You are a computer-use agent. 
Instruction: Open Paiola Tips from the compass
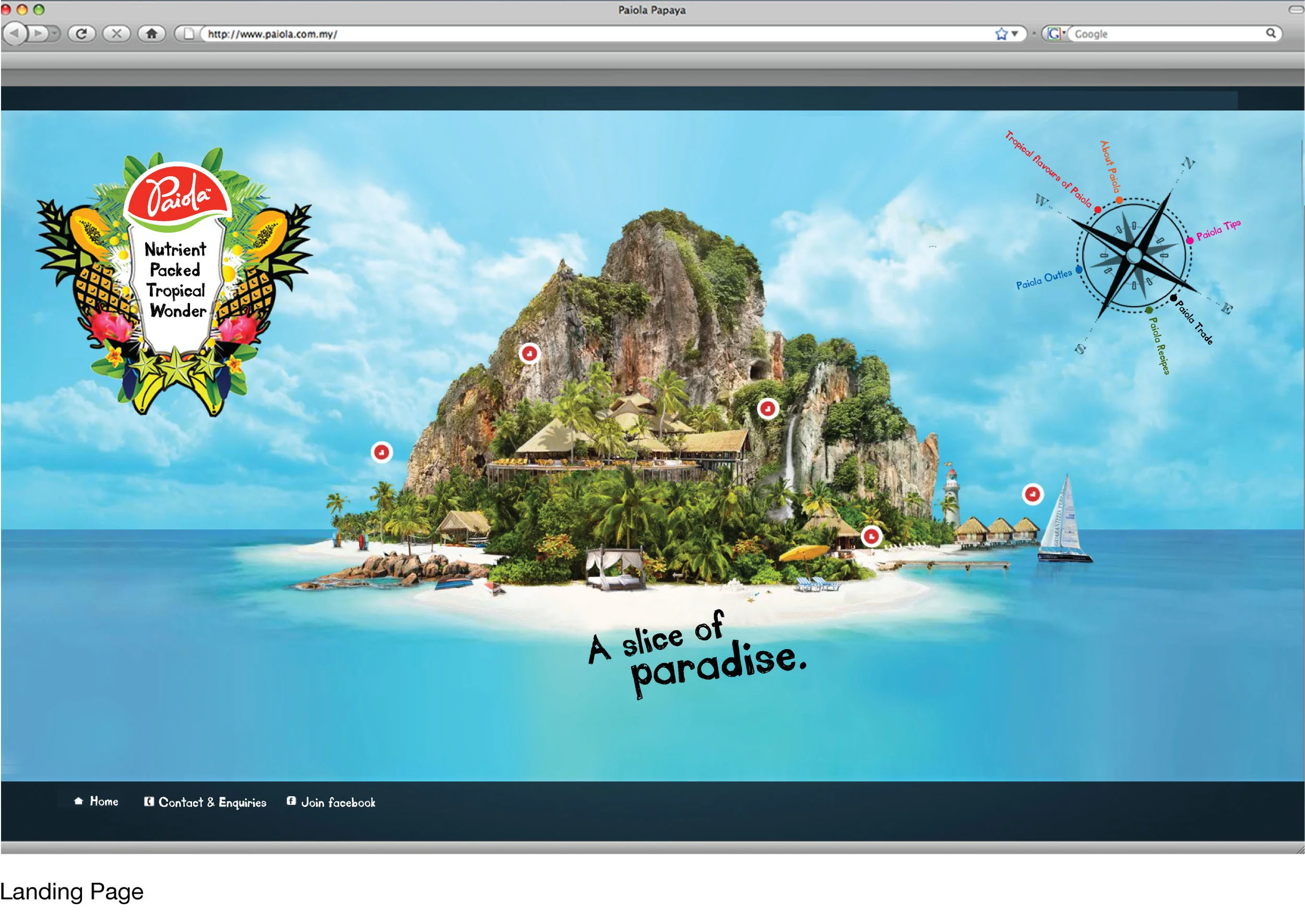click(x=1218, y=230)
